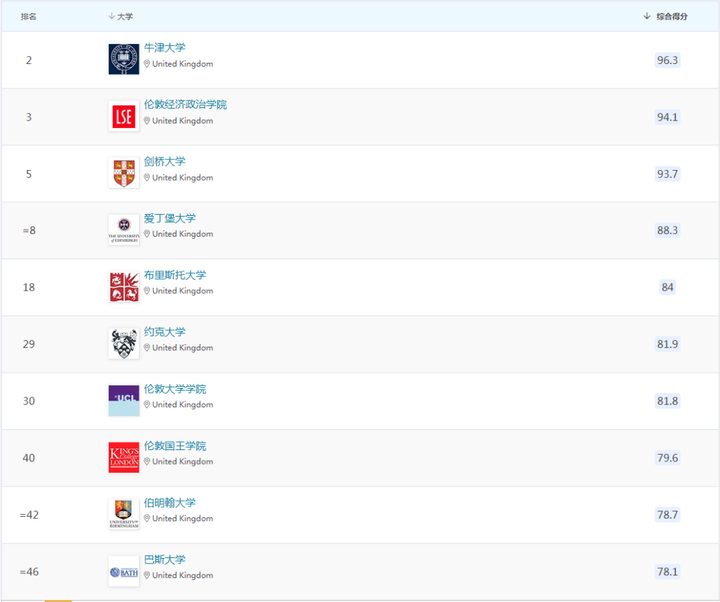Open the 剑桥大学 link
The image size is (720, 602).
coord(165,162)
